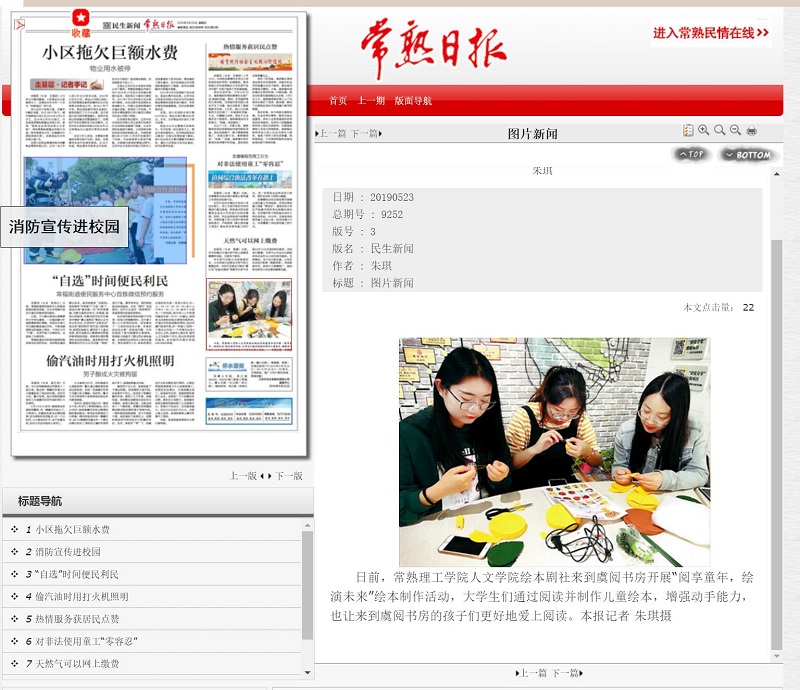Image resolution: width=800 pixels, height=690 pixels.
Task: Jump to BOTTOM of the article
Action: click(x=748, y=155)
